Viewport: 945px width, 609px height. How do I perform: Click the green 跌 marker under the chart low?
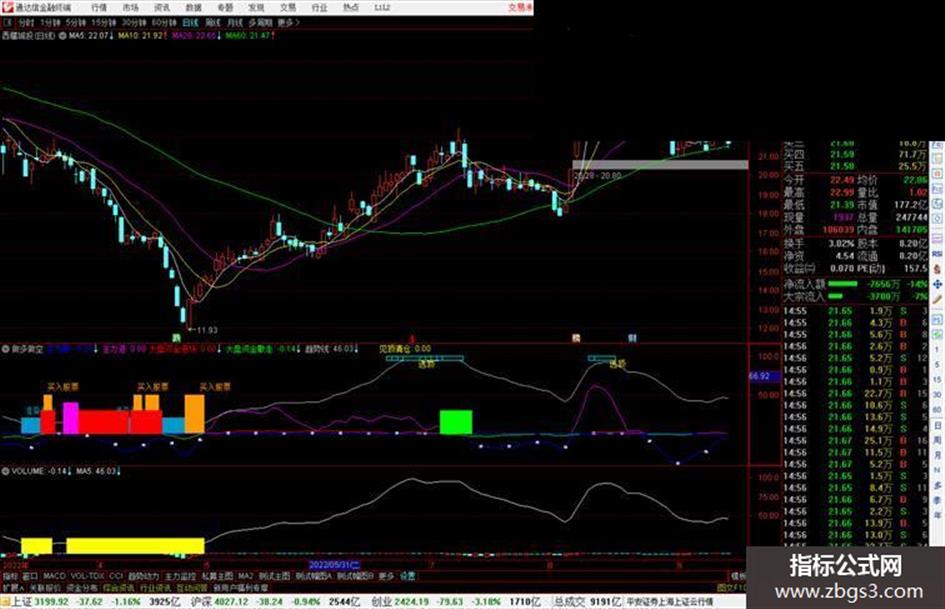177,338
